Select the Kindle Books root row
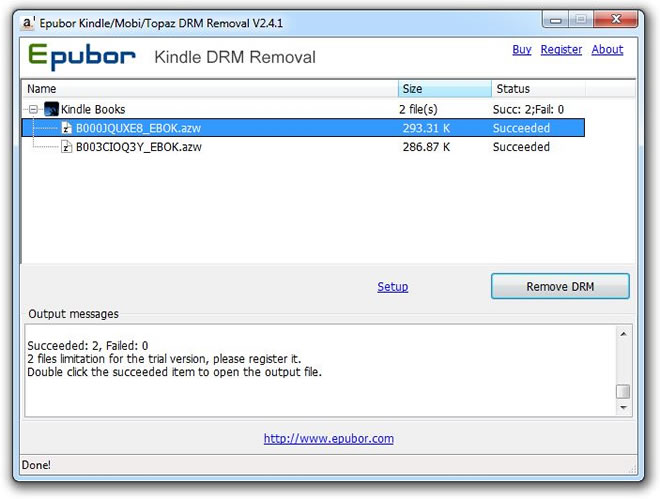This screenshot has height=499, width=660. pyautogui.click(x=303, y=109)
